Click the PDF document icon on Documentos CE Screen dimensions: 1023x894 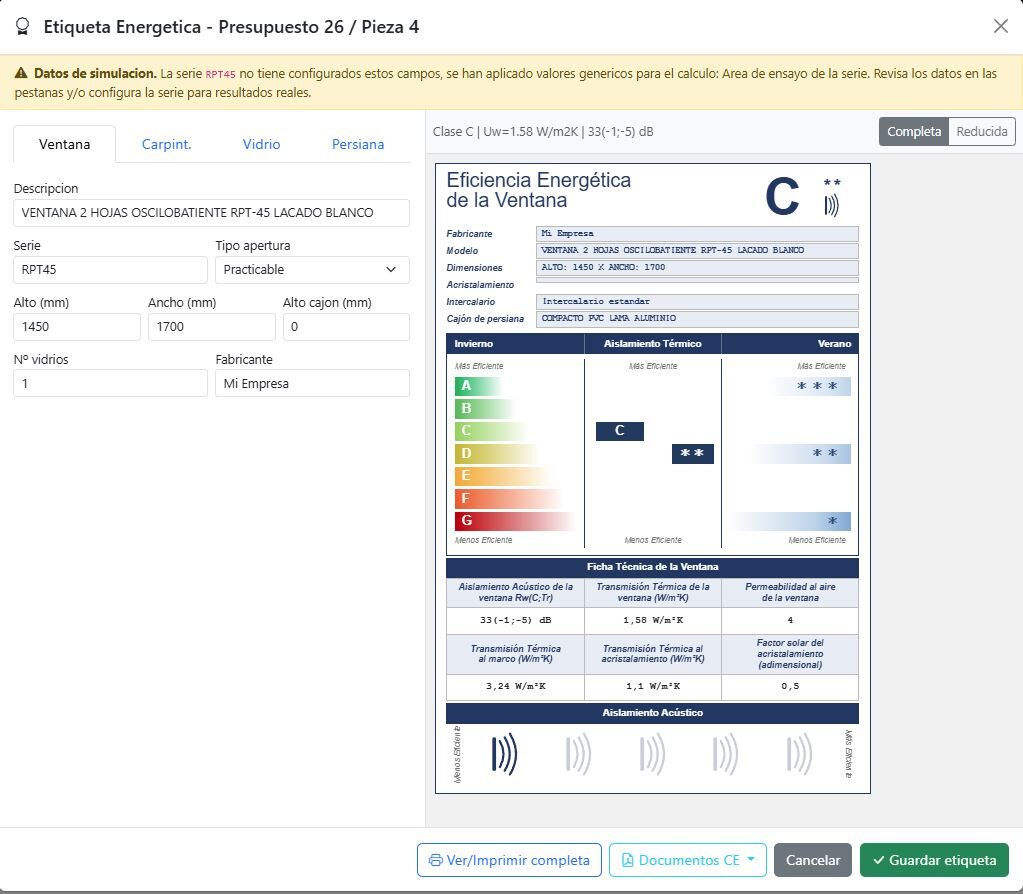tap(628, 860)
